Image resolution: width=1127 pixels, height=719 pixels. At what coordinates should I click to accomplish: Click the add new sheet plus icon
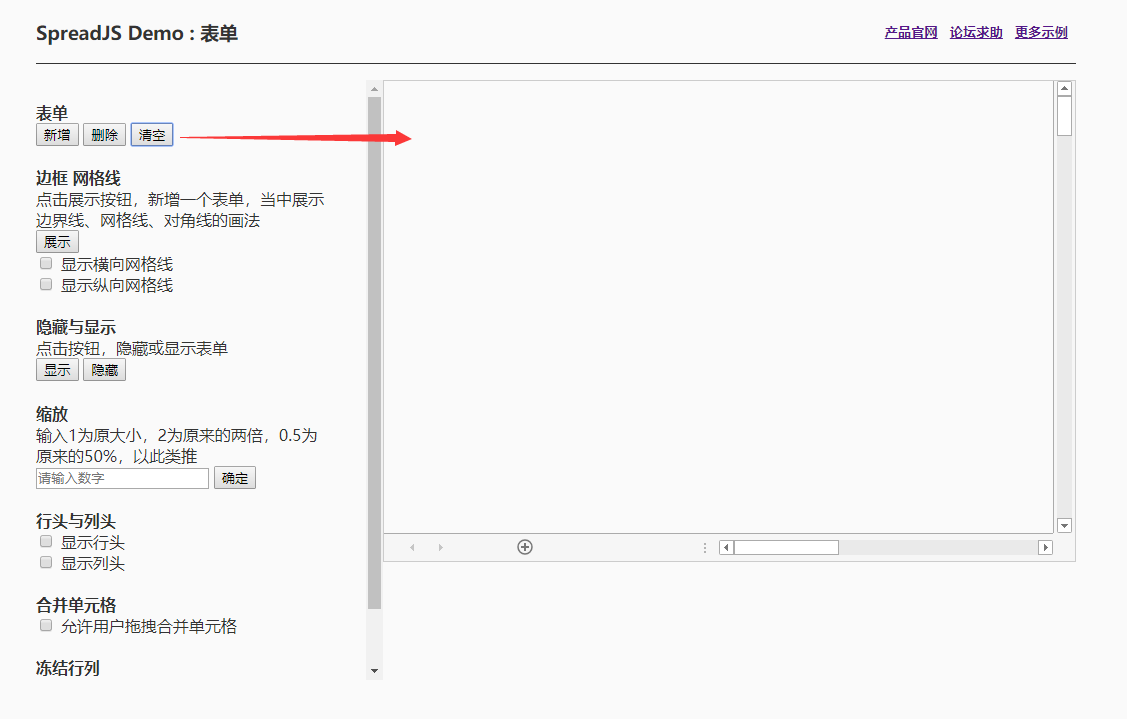tap(525, 547)
